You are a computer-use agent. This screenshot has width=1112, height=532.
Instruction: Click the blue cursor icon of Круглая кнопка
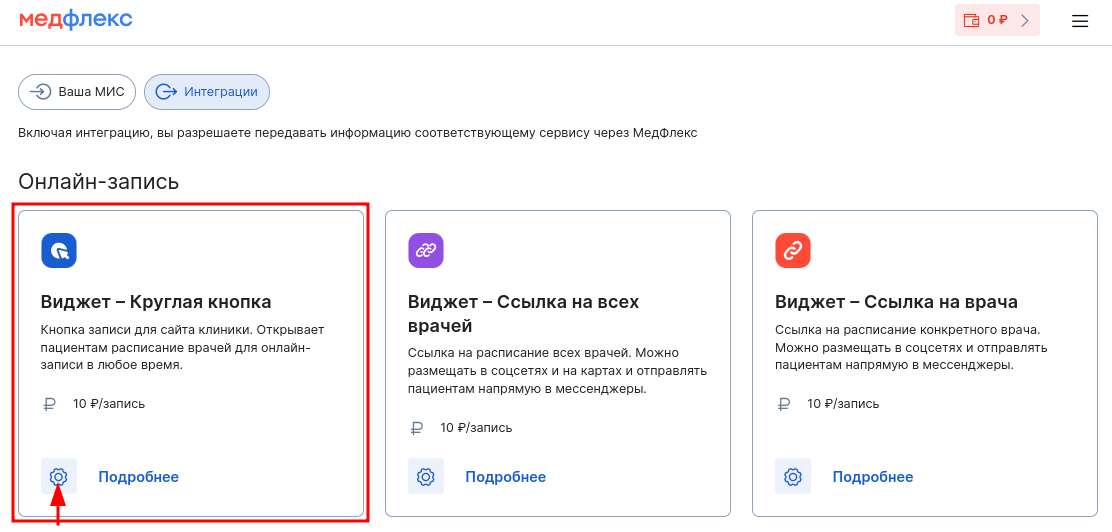[x=59, y=250]
